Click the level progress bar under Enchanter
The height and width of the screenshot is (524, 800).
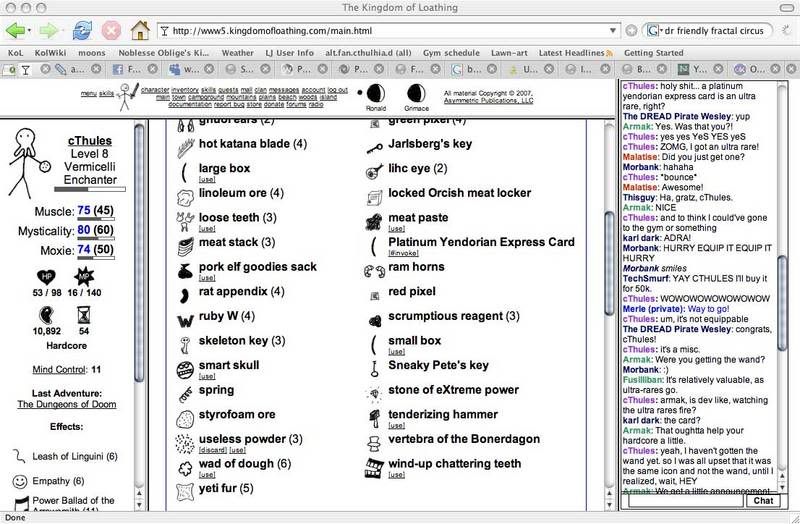[x=90, y=189]
